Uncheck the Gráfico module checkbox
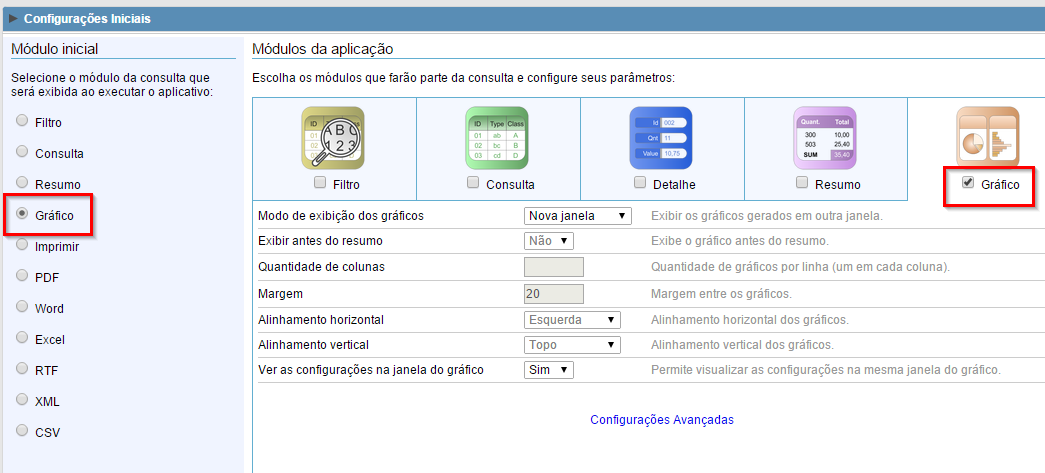Image resolution: width=1045 pixels, height=473 pixels. pos(967,183)
